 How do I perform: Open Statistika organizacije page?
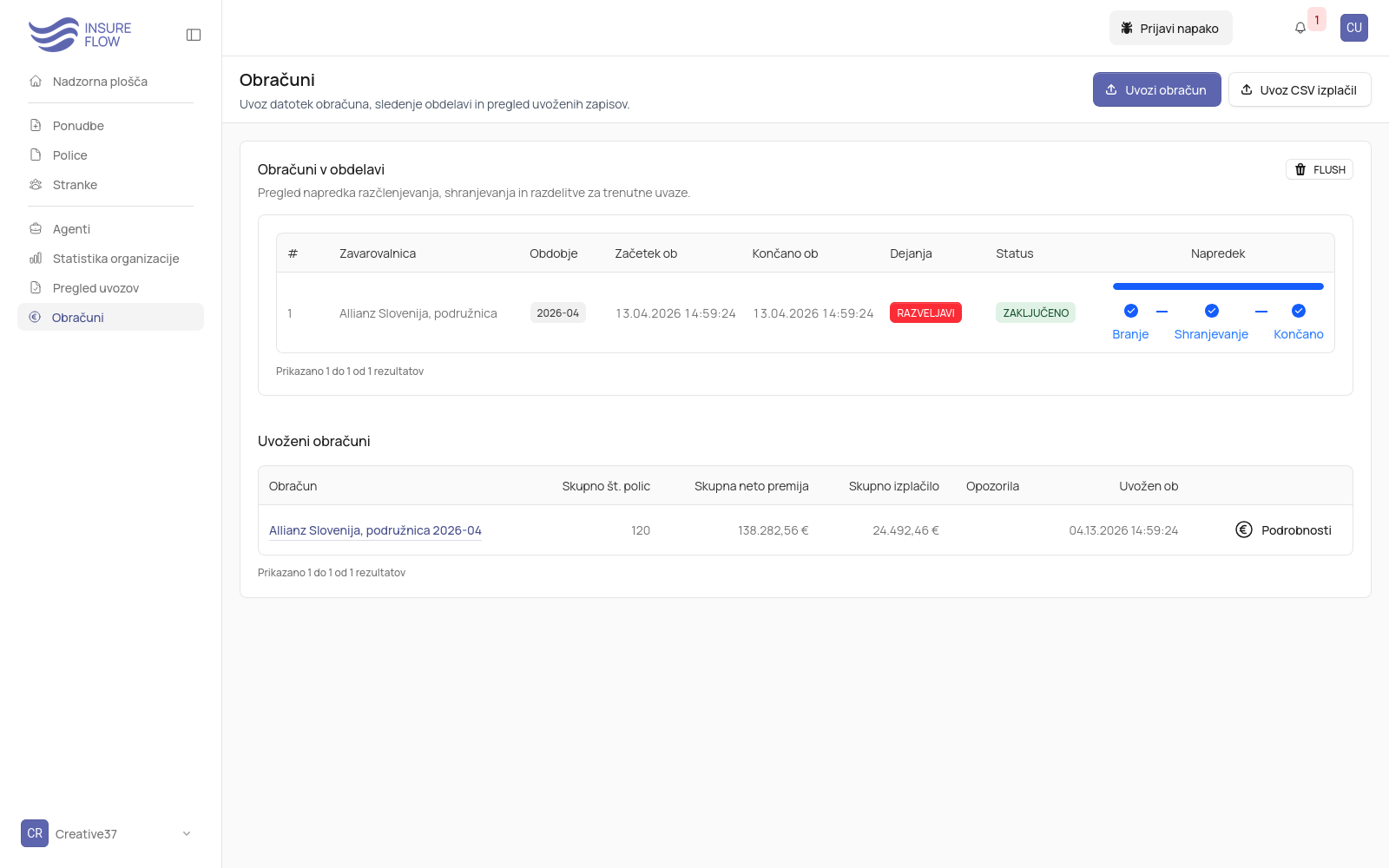[x=115, y=259]
